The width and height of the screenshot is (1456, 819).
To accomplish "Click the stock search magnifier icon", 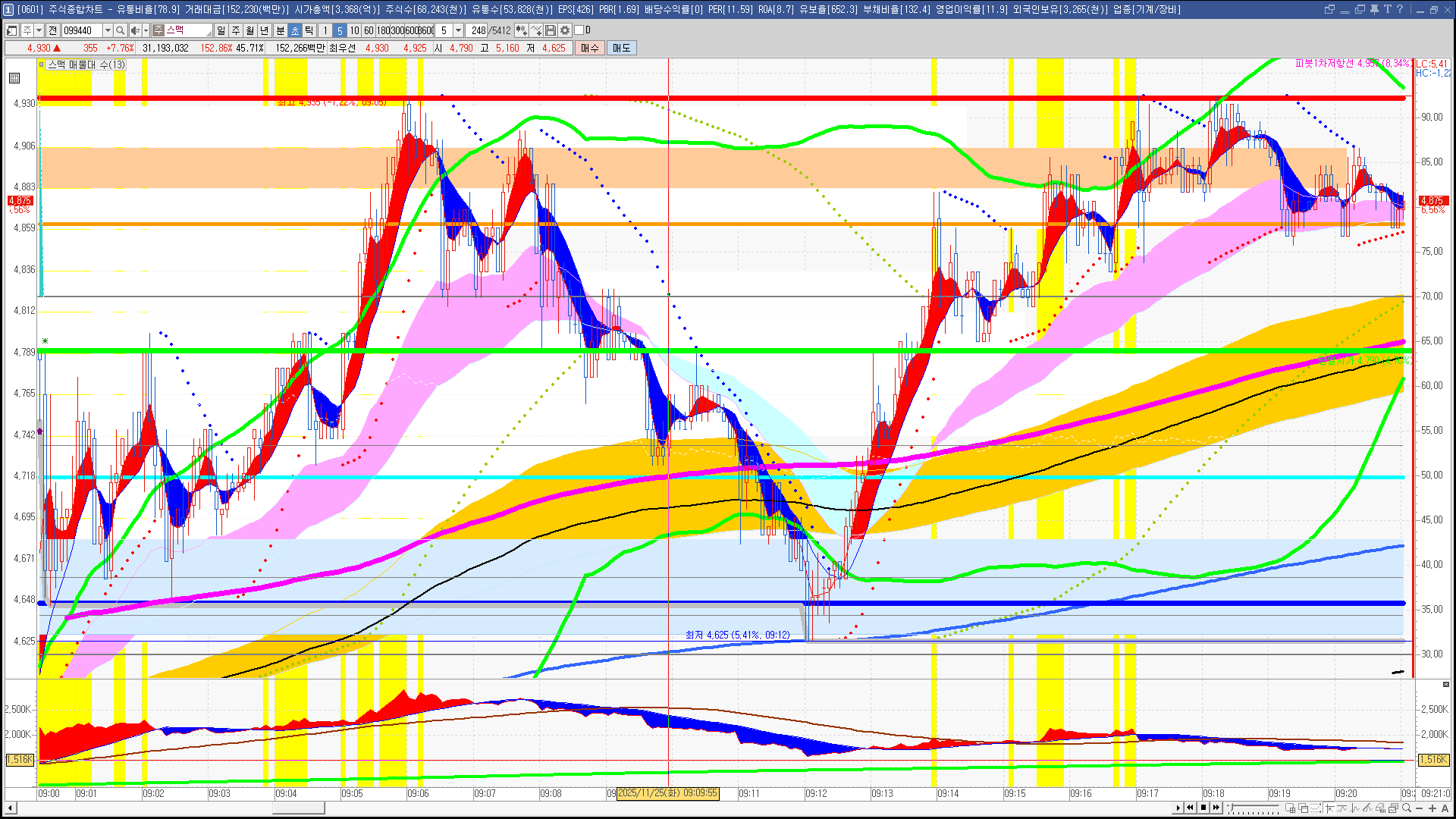I will 120,30.
